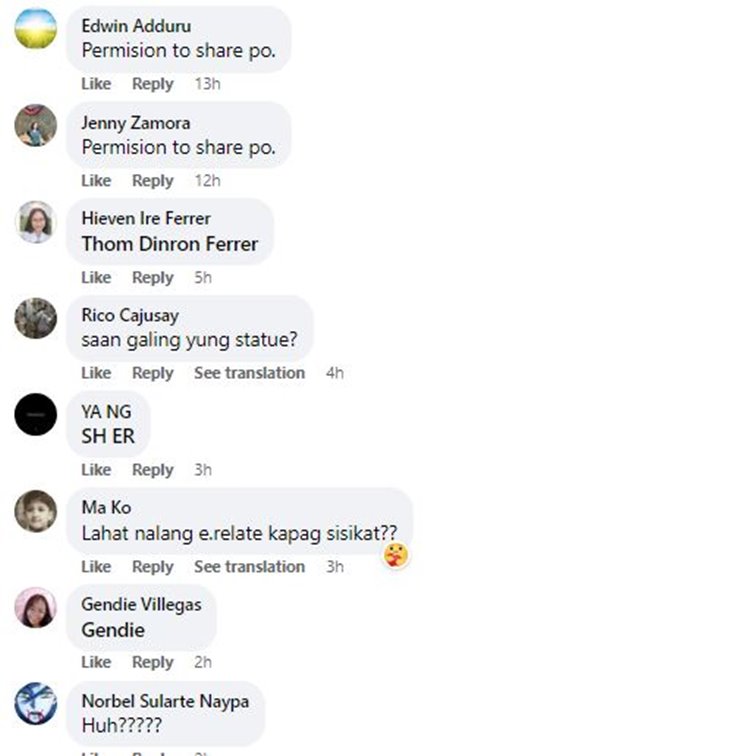Open Ma Ko's profile photo
This screenshot has height=756, width=750.
point(36,511)
